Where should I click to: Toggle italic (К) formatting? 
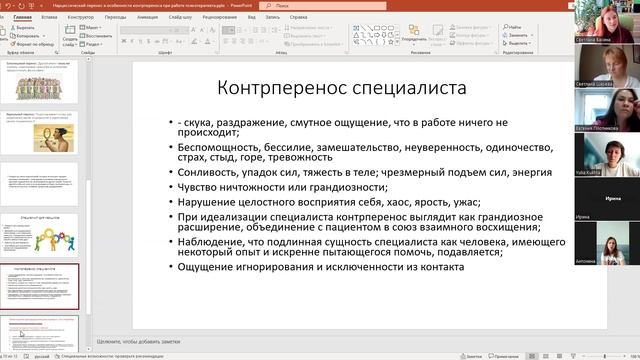pos(132,41)
